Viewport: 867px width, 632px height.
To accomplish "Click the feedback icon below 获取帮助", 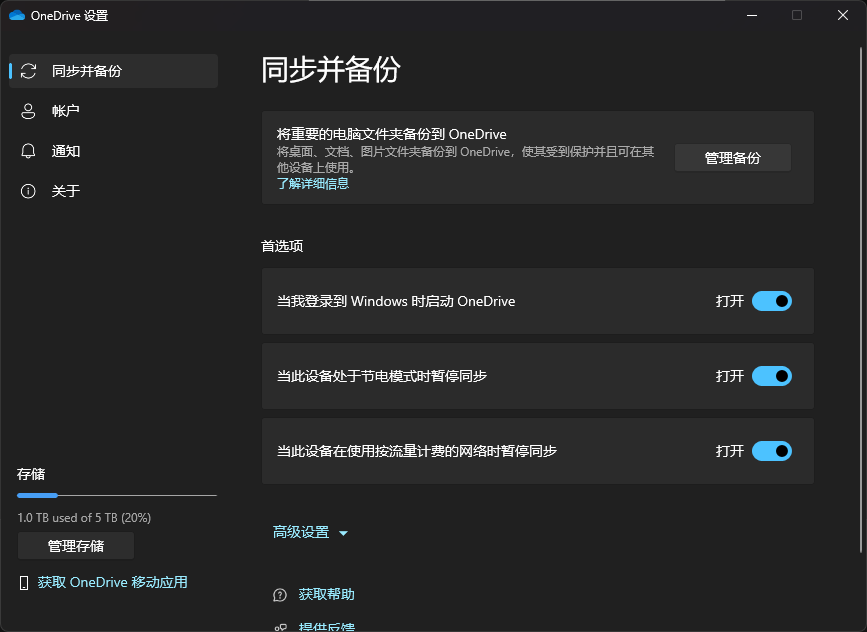I will click(x=280, y=628).
